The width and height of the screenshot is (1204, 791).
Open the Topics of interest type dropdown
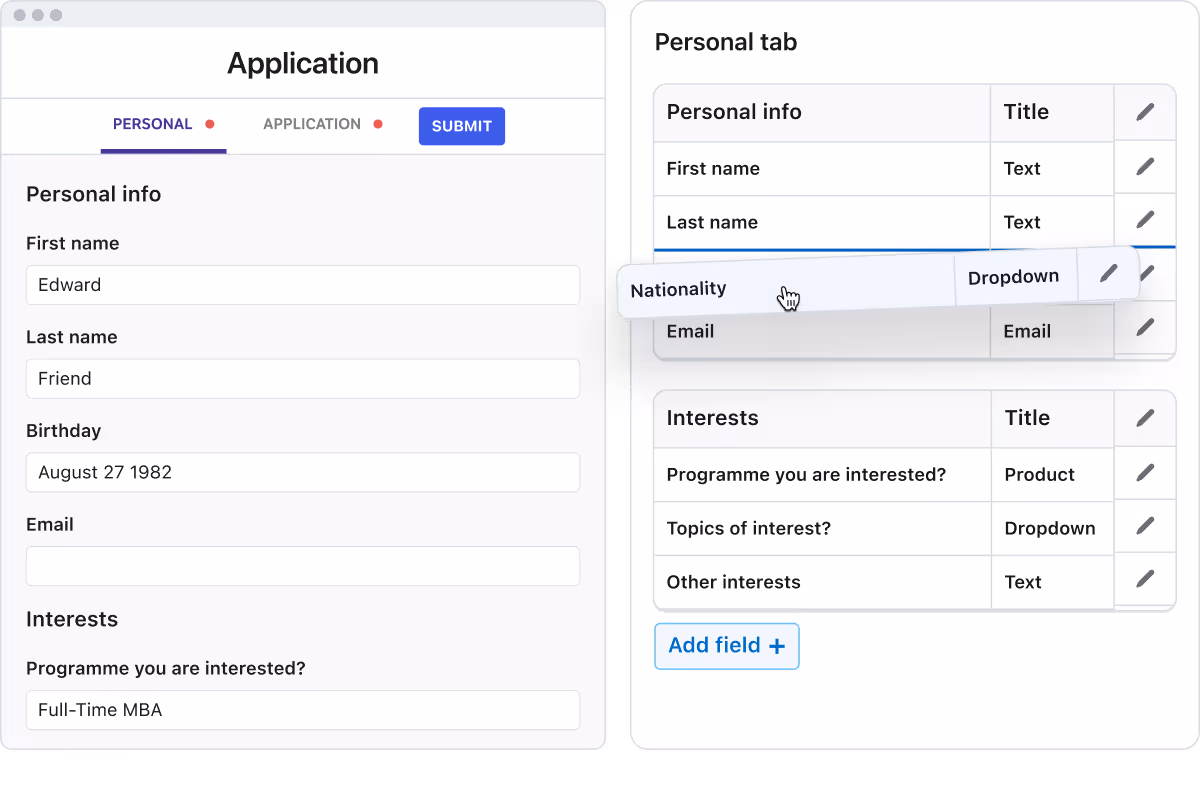pos(1050,528)
